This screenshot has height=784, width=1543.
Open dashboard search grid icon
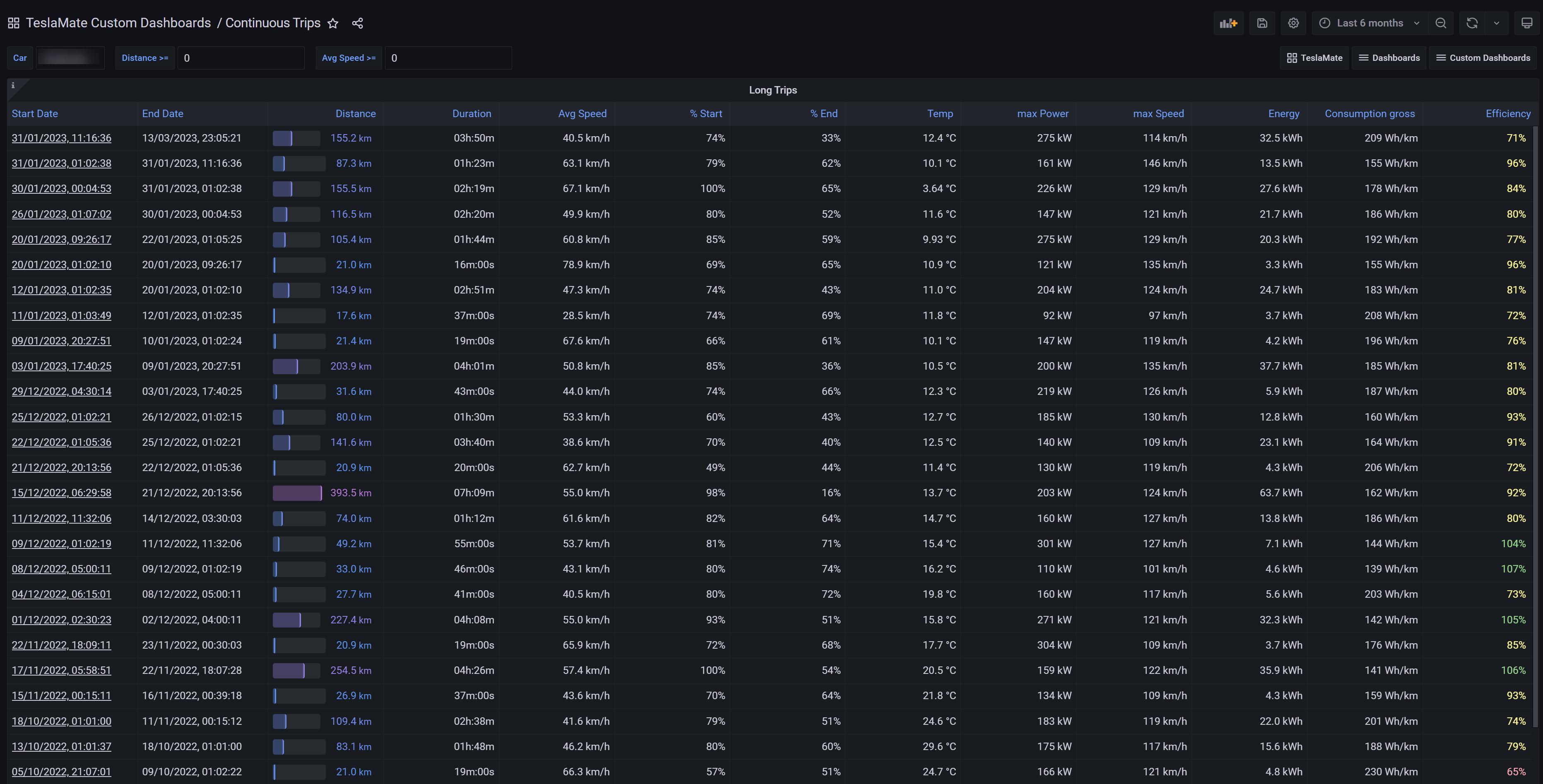[x=13, y=23]
